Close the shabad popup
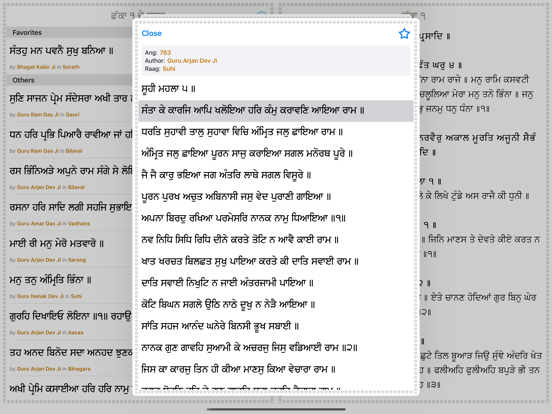The width and height of the screenshot is (552, 414). [x=151, y=33]
